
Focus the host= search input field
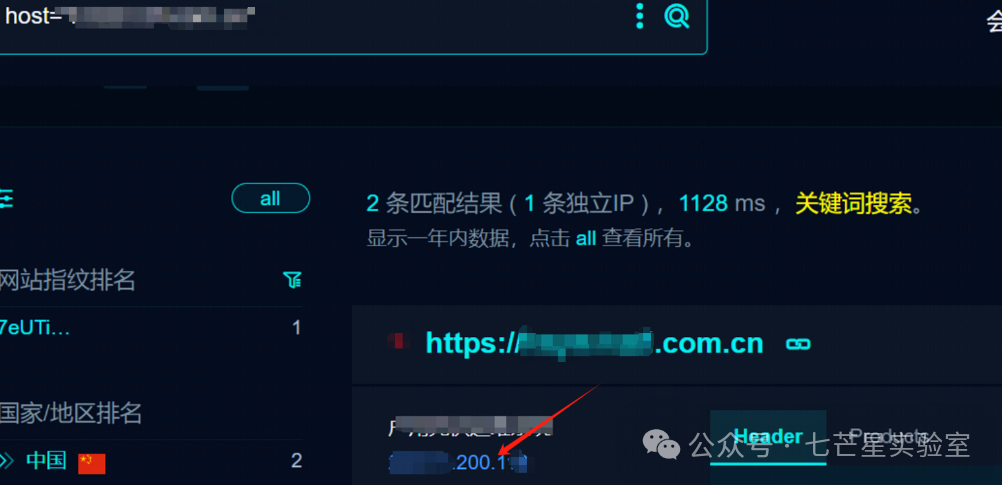(313, 16)
